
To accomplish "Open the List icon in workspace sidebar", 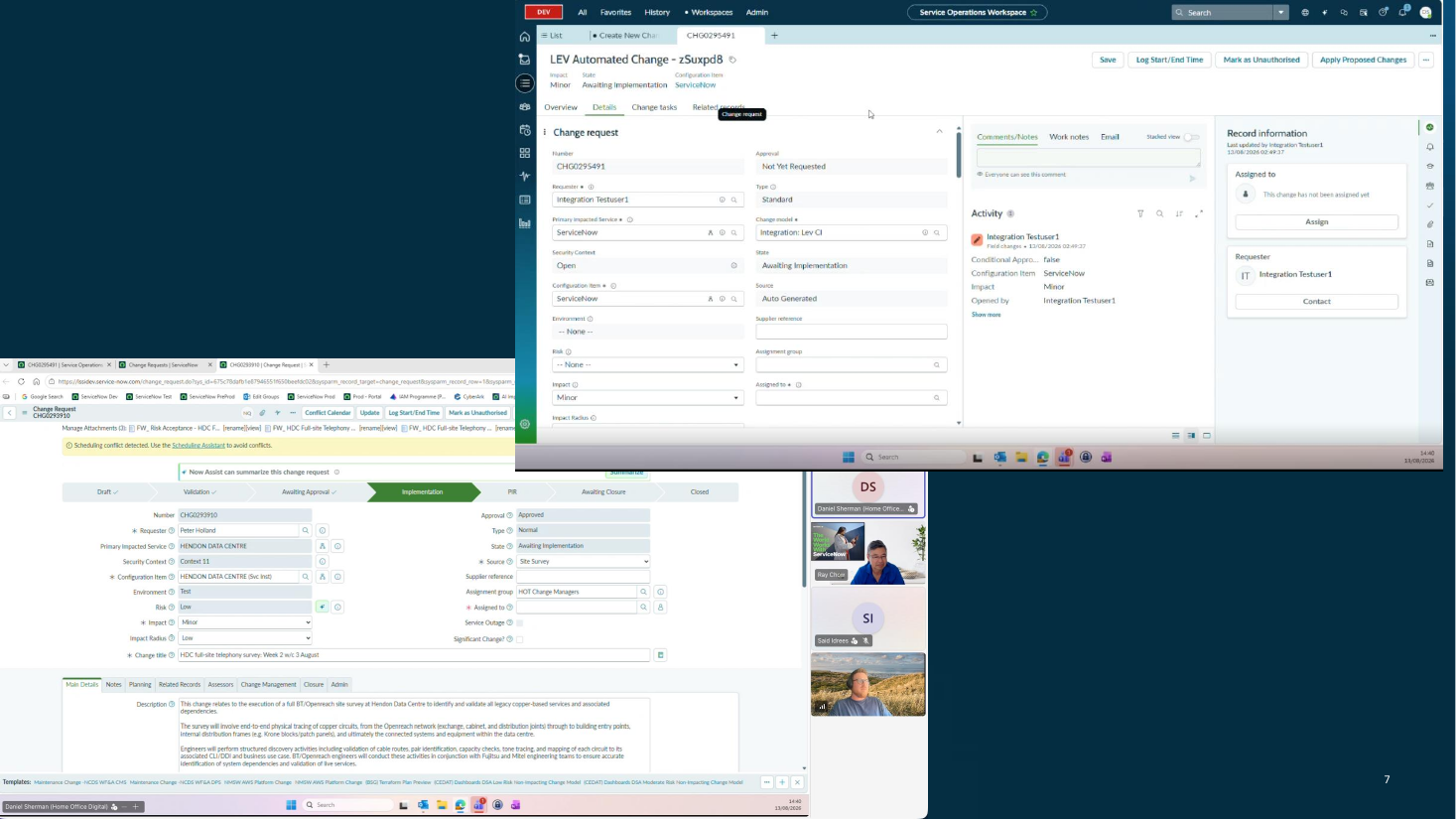I will (x=525, y=83).
